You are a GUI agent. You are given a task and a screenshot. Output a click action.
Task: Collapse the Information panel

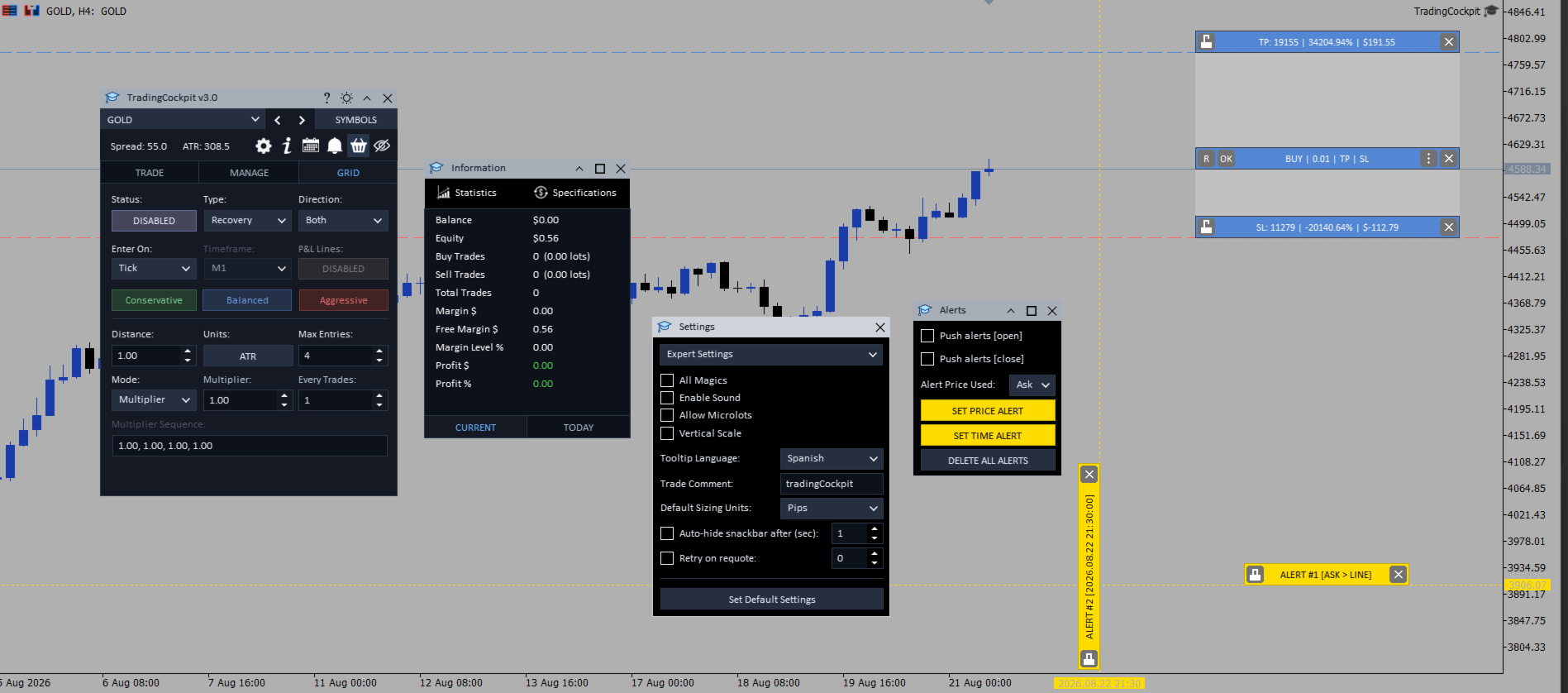(x=579, y=168)
